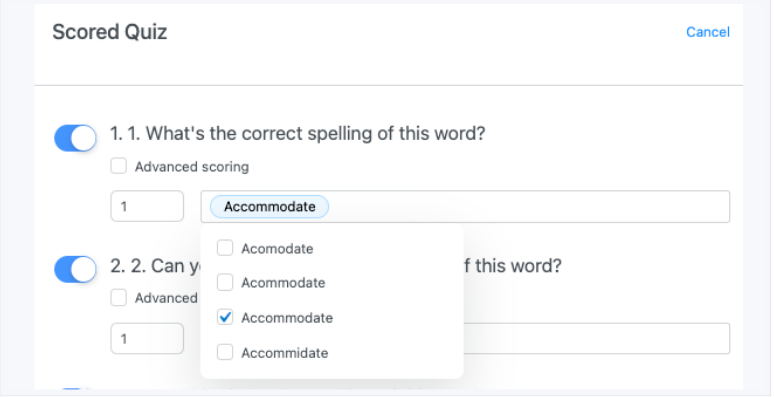Click the Advanced scoring label under question 1
The width and height of the screenshot is (775, 397).
pos(192,167)
